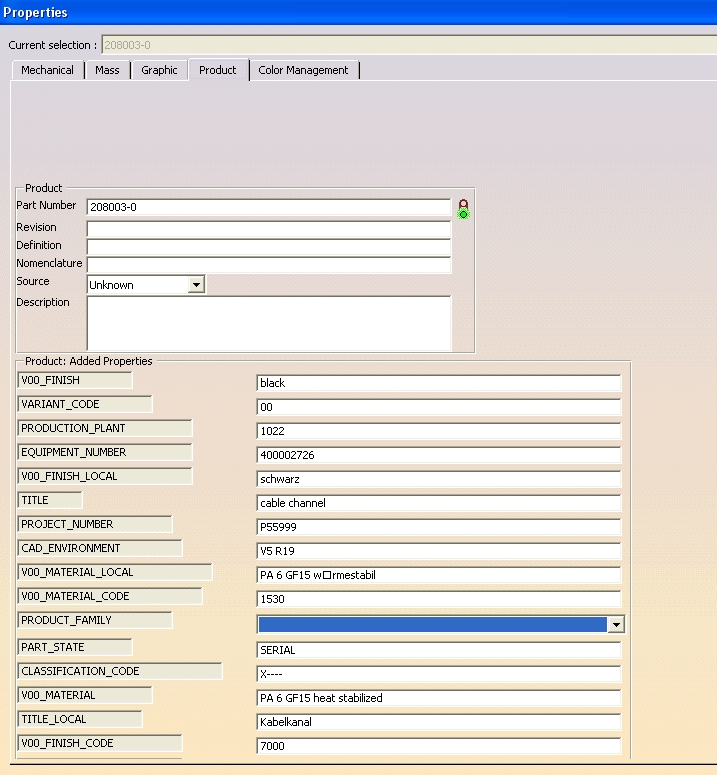This screenshot has width=717, height=775.
Task: Edit the V00_FINISH value black
Action: coord(439,383)
